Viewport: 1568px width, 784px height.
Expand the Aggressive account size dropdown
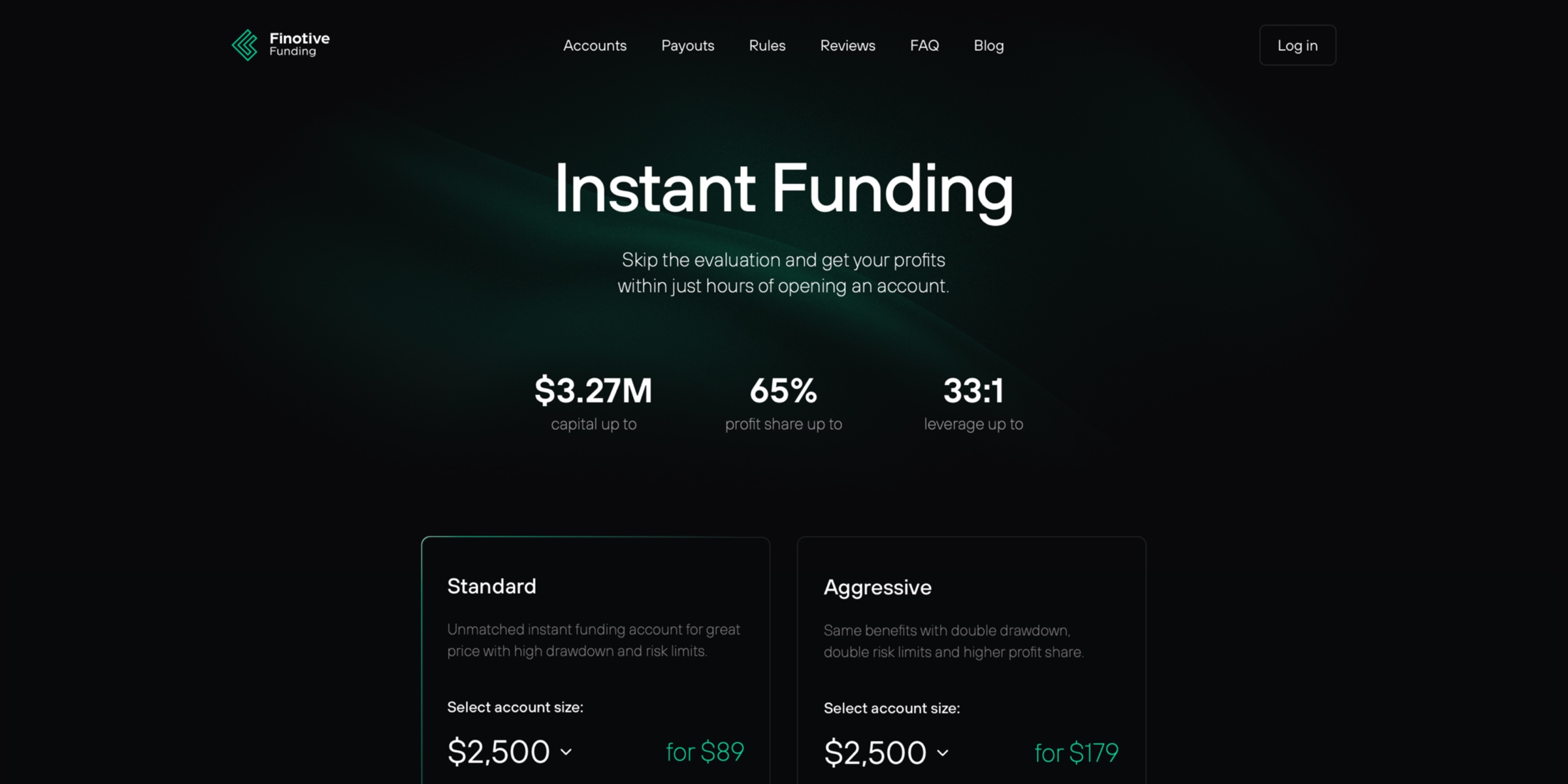click(x=887, y=751)
